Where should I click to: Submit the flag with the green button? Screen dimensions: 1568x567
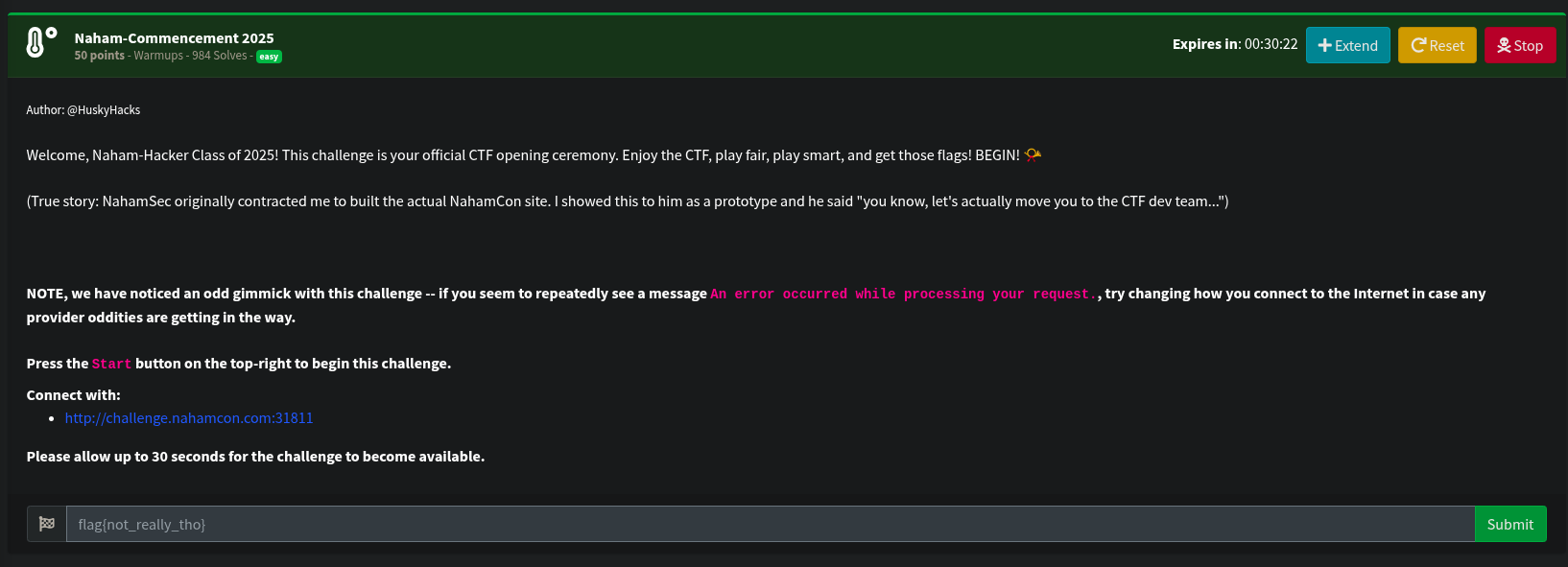1509,524
